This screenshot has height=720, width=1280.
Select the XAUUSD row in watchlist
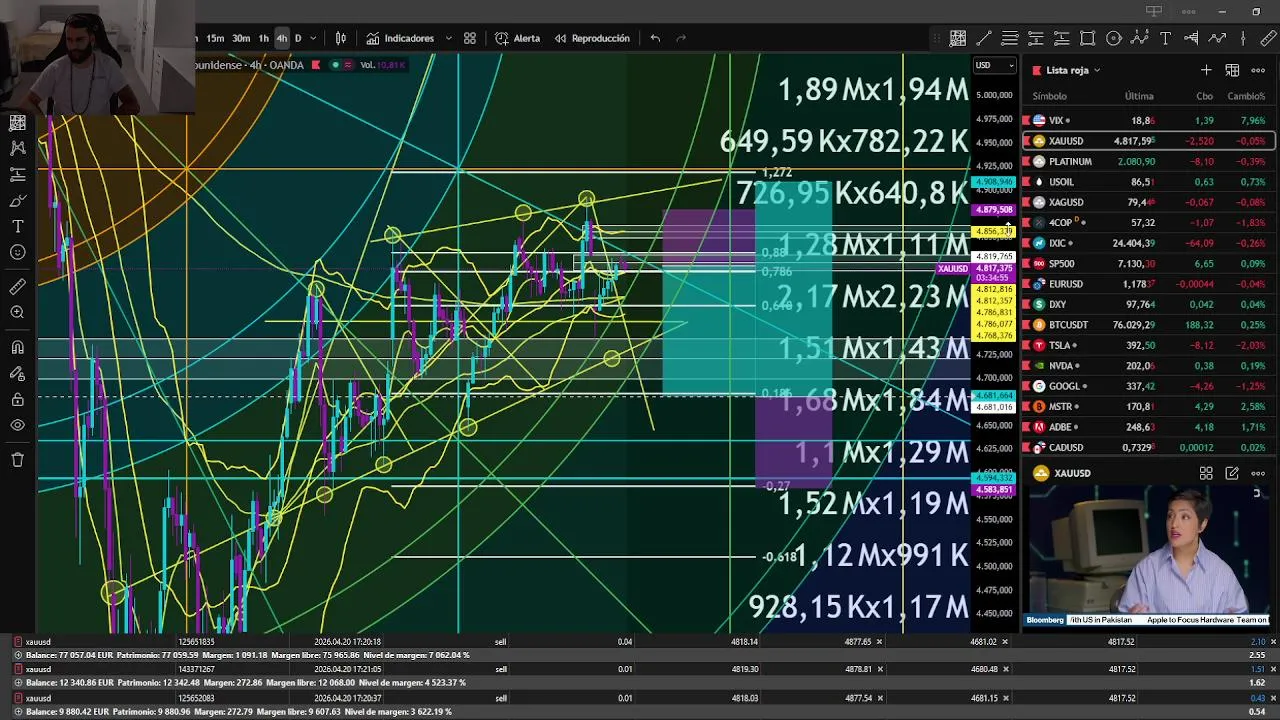(x=1148, y=141)
